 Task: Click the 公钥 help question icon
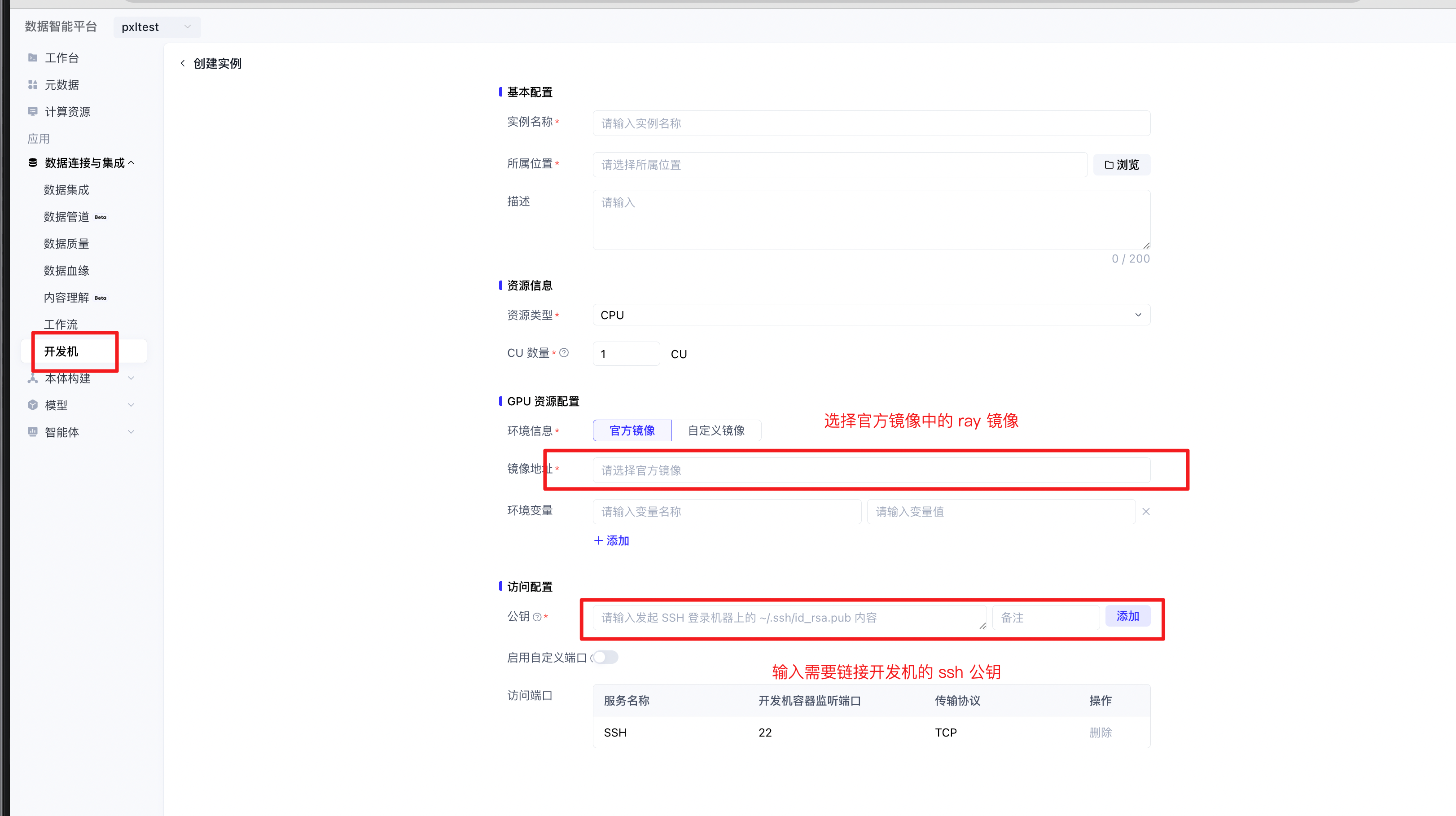pyautogui.click(x=537, y=617)
